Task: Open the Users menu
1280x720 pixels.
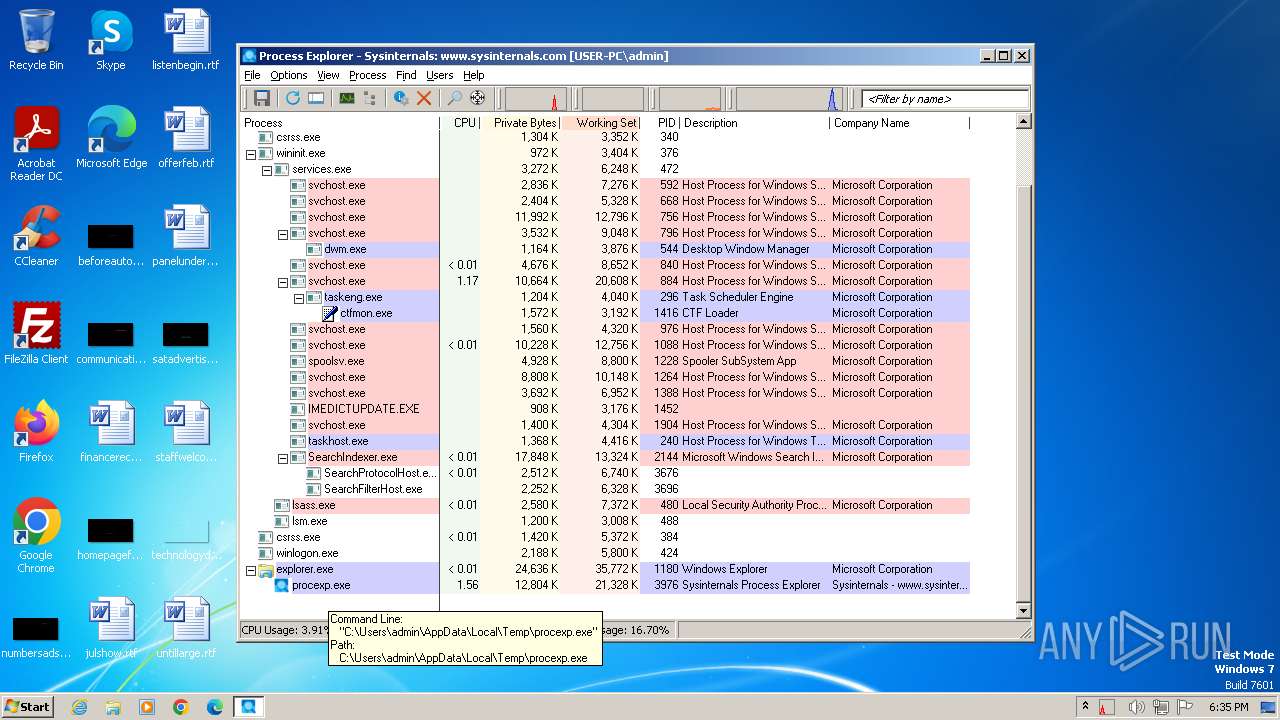Action: point(440,75)
